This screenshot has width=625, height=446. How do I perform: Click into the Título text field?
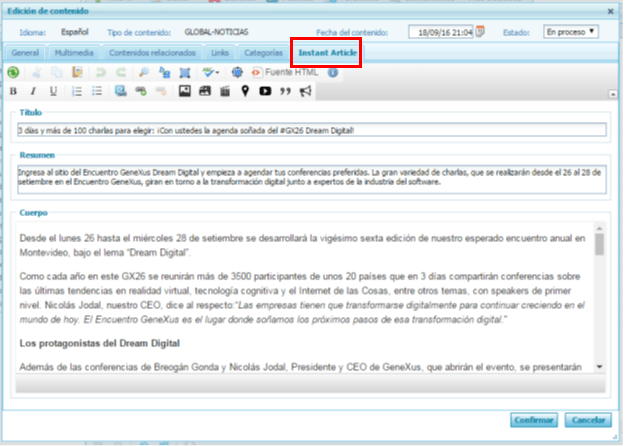(311, 129)
